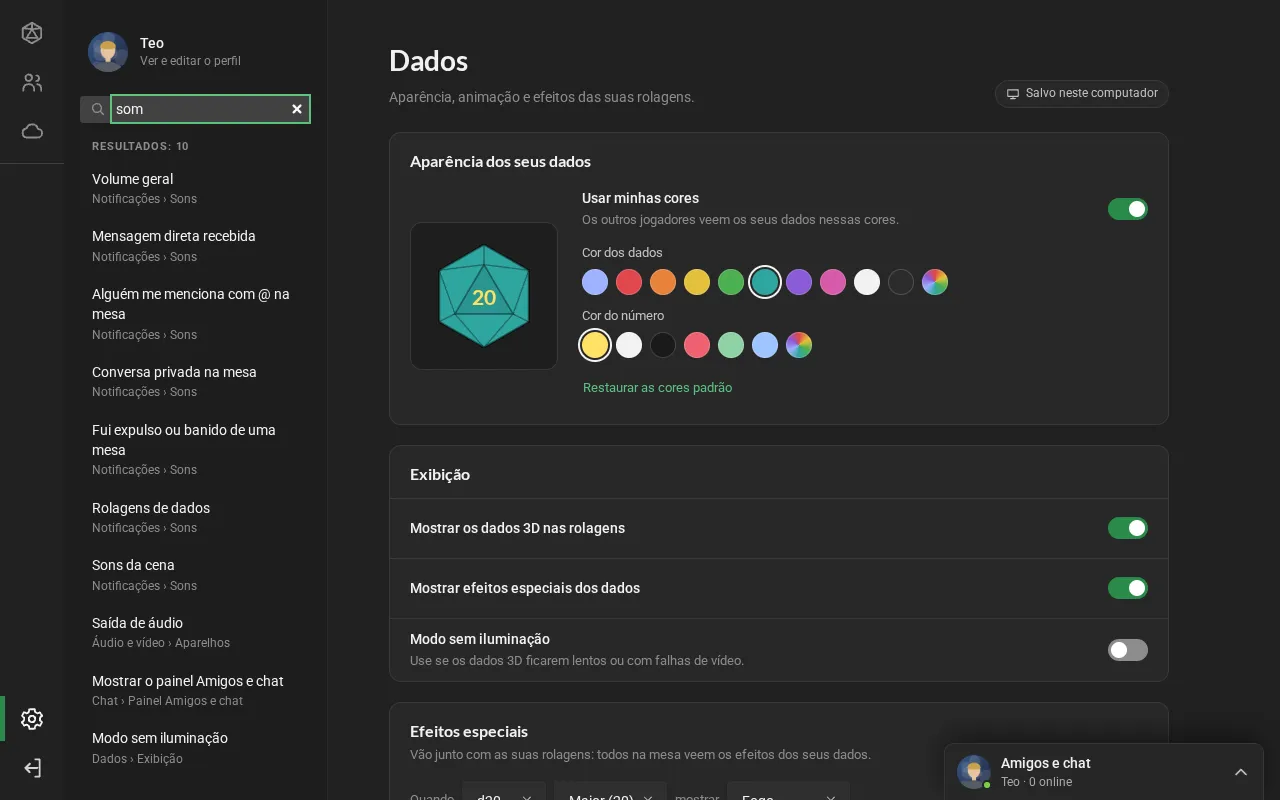The width and height of the screenshot is (1280, 800).
Task: Select the settings gear icon
Action: tap(32, 719)
